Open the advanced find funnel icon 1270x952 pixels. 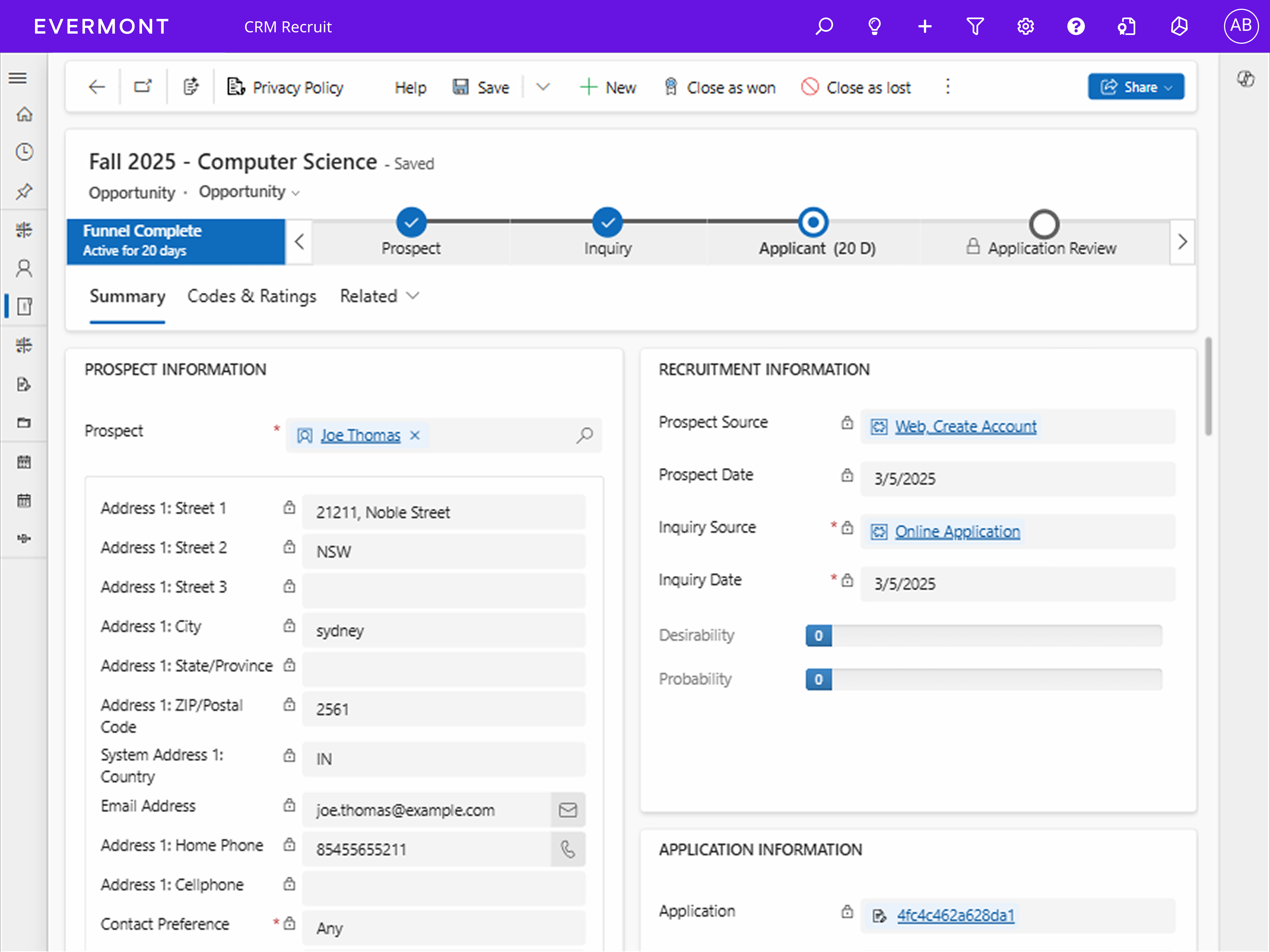coord(975,26)
